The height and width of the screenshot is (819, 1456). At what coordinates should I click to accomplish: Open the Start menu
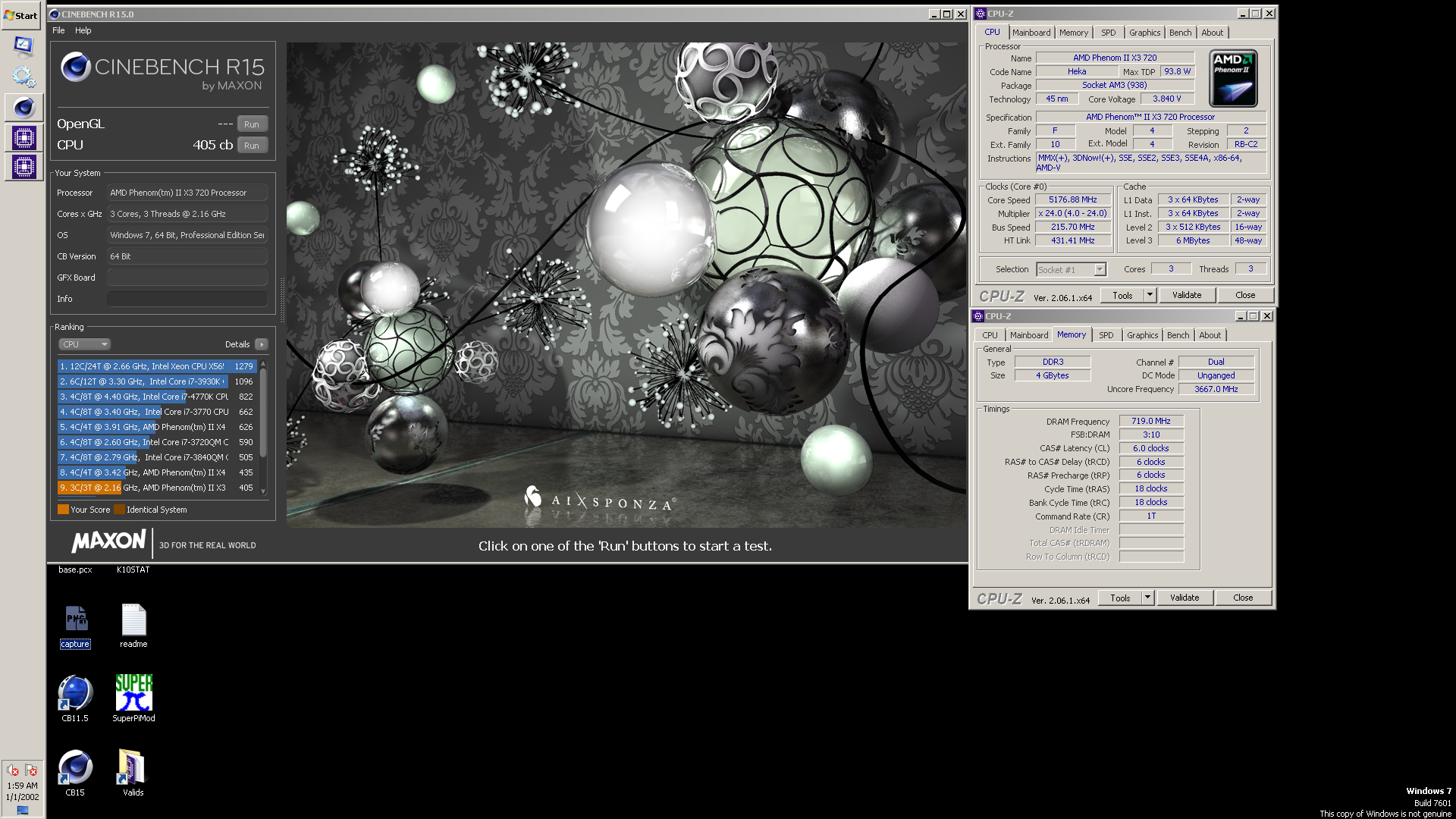[x=21, y=15]
